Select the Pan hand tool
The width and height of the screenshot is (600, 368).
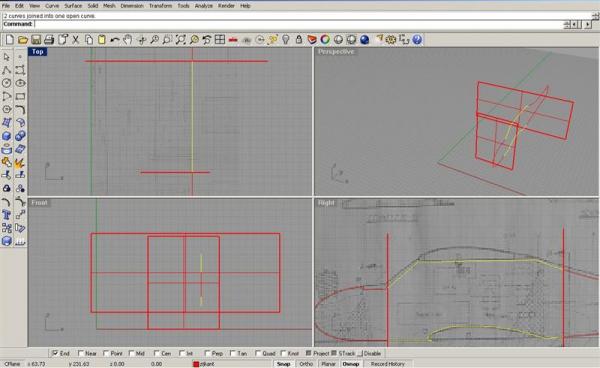point(128,39)
